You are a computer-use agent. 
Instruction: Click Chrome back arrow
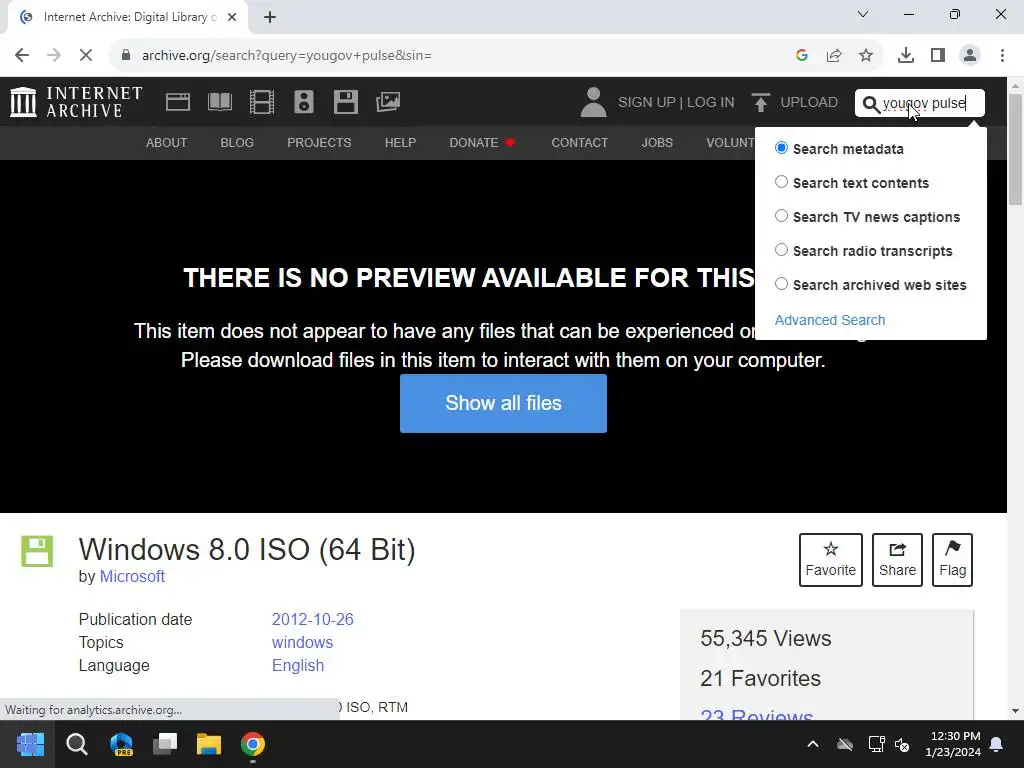22,56
